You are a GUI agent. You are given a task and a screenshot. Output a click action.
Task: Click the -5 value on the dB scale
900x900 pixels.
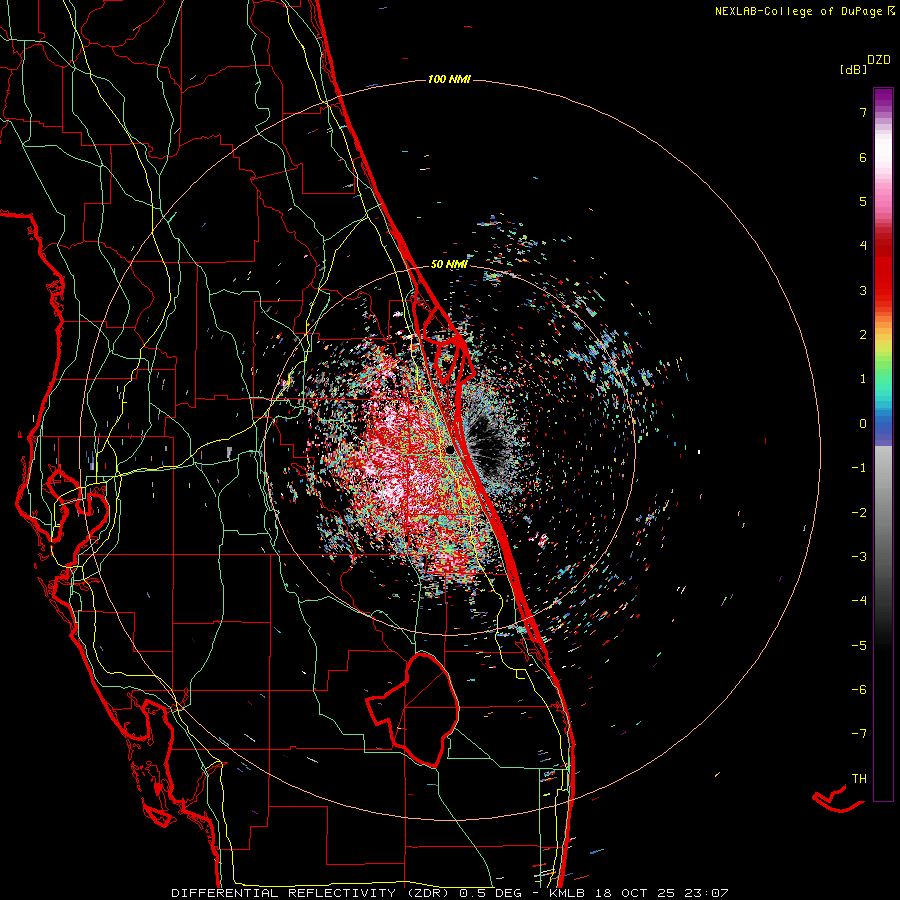(859, 646)
